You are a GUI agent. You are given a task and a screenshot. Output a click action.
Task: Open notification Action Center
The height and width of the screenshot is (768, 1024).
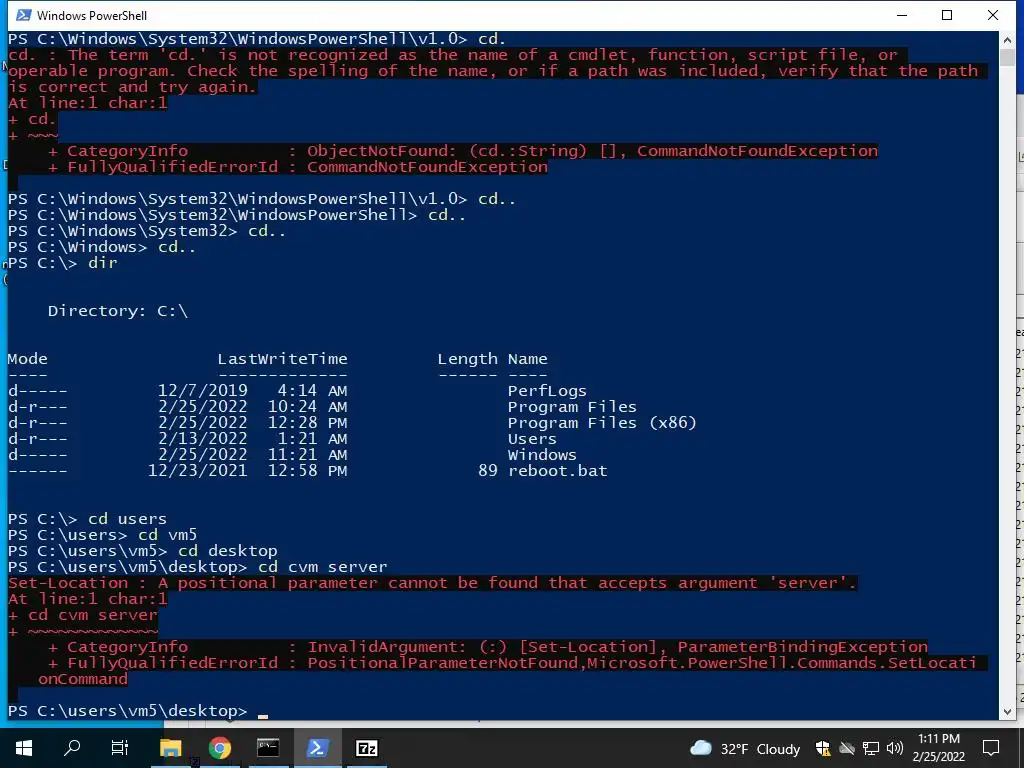(x=991, y=748)
